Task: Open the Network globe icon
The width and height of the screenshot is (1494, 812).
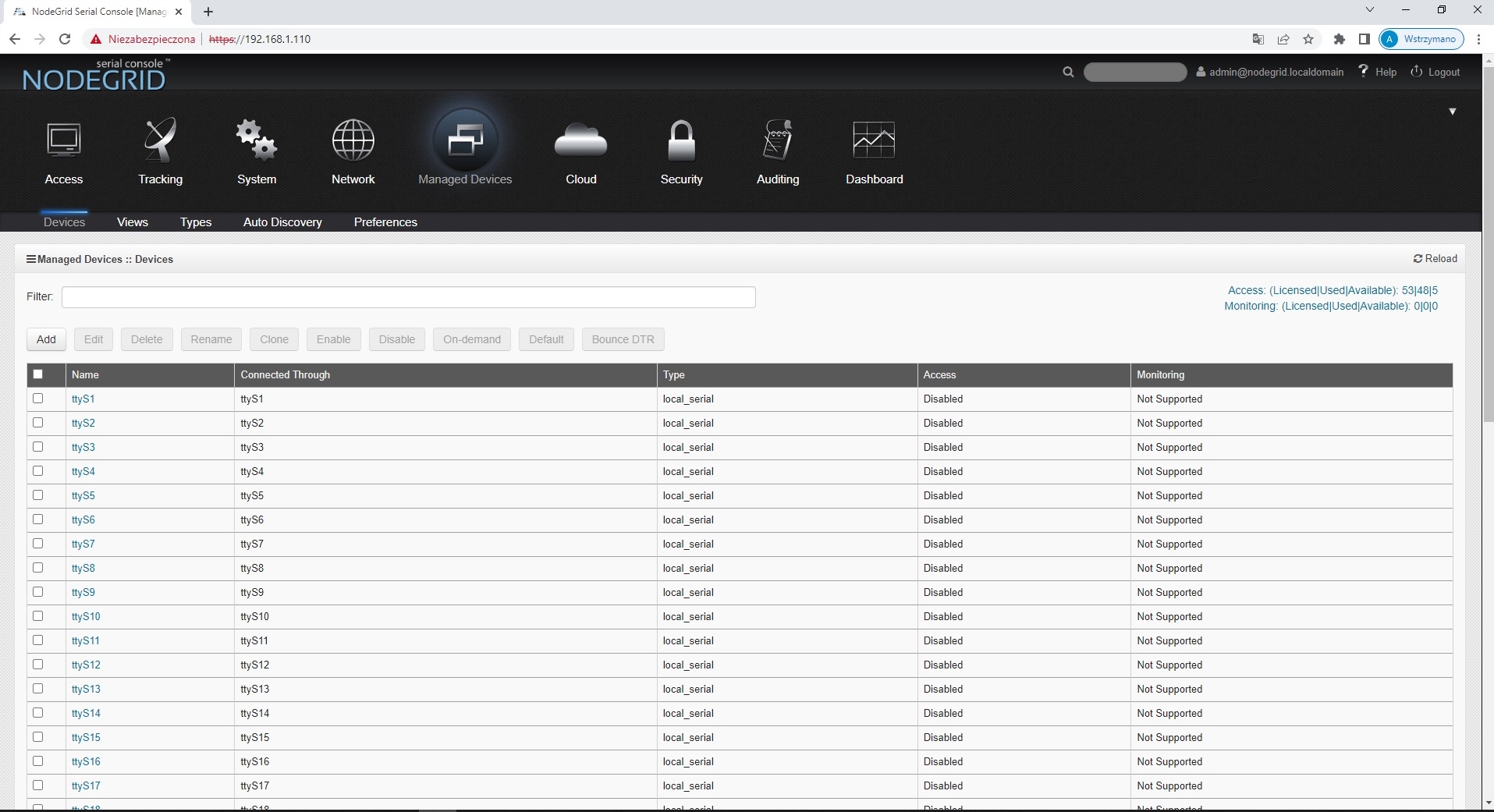Action: (353, 141)
